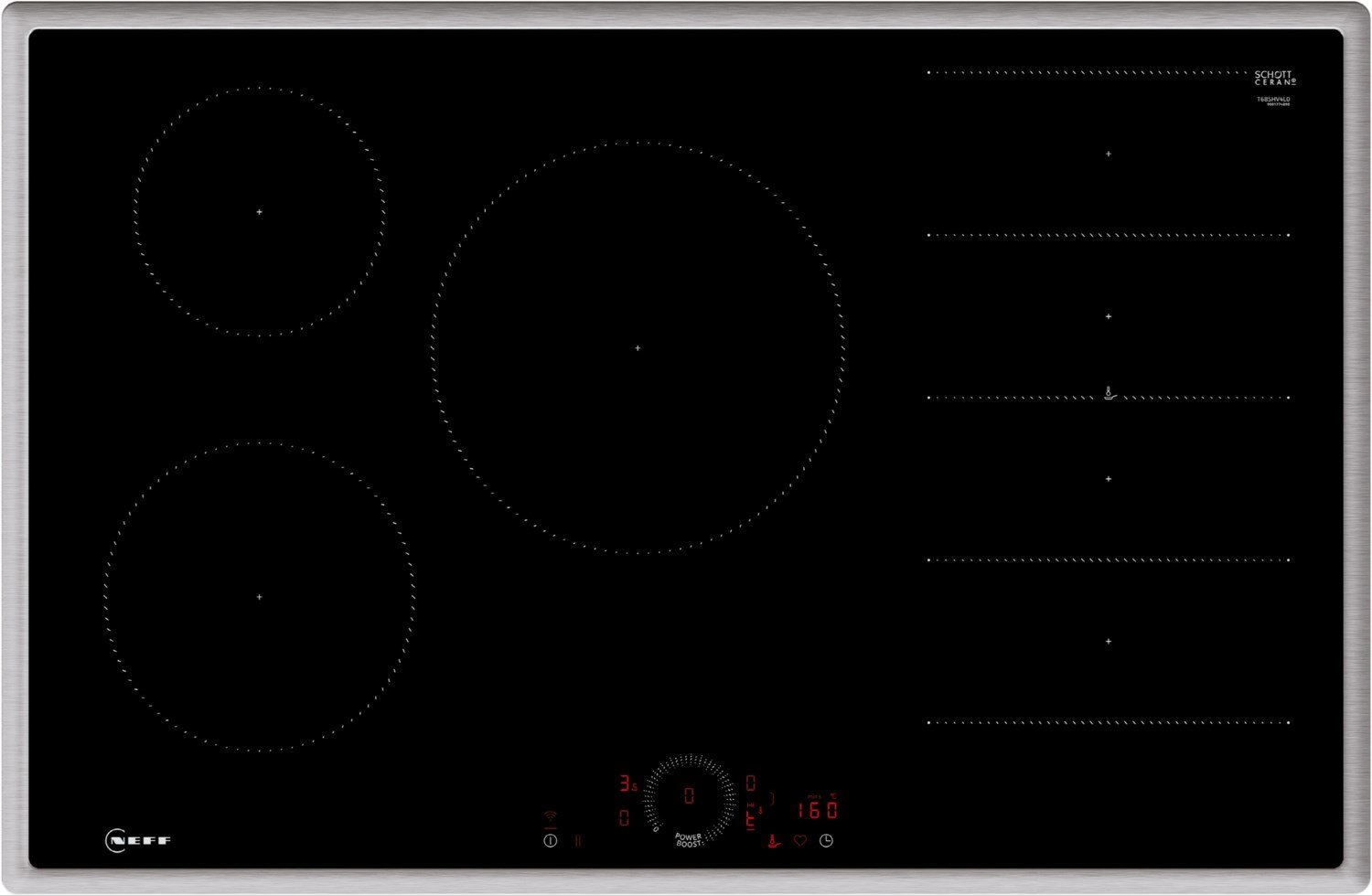Tap the heart favourites icon

pos(800,841)
